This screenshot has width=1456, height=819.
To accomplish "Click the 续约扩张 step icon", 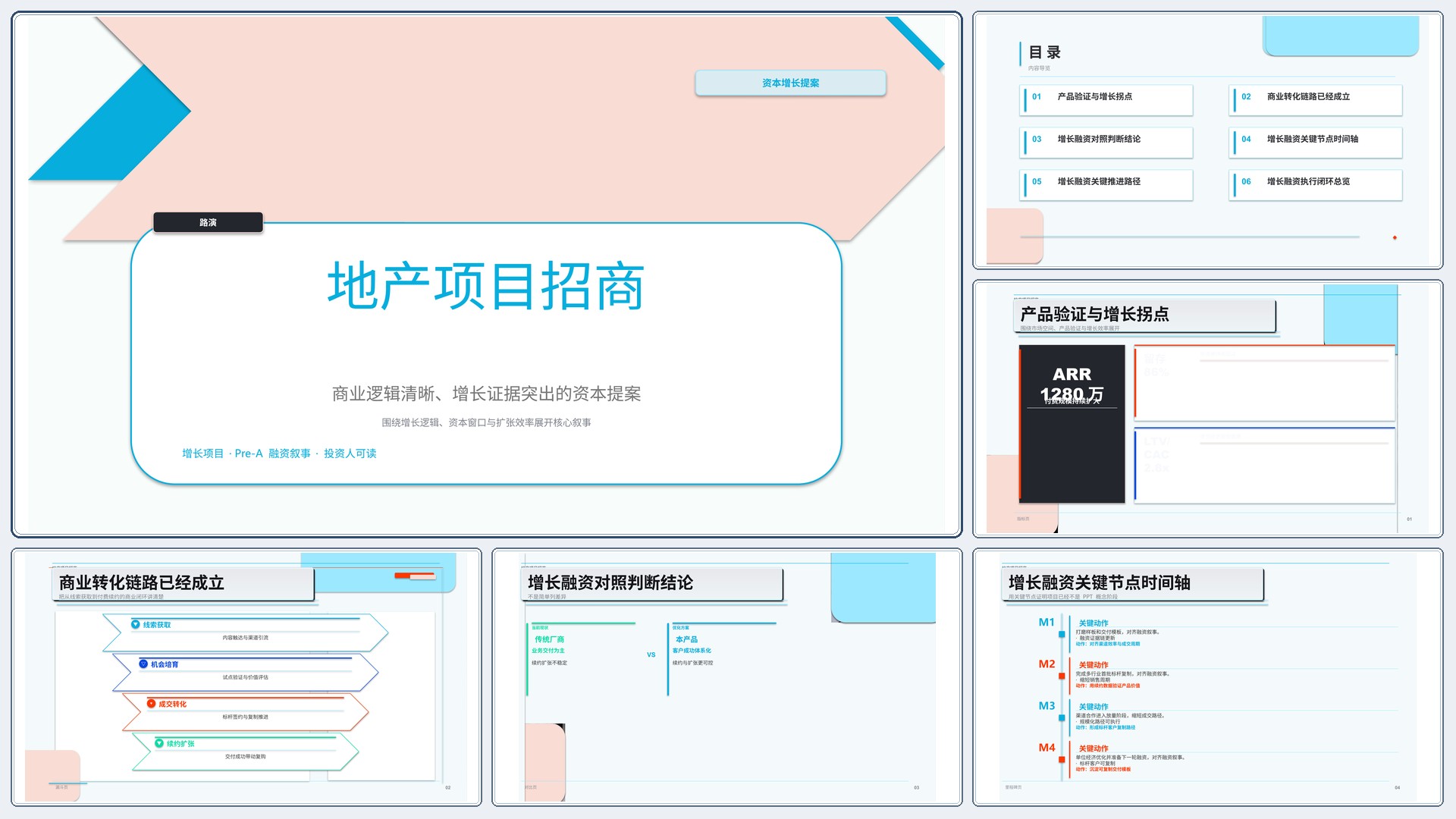I will point(159,743).
